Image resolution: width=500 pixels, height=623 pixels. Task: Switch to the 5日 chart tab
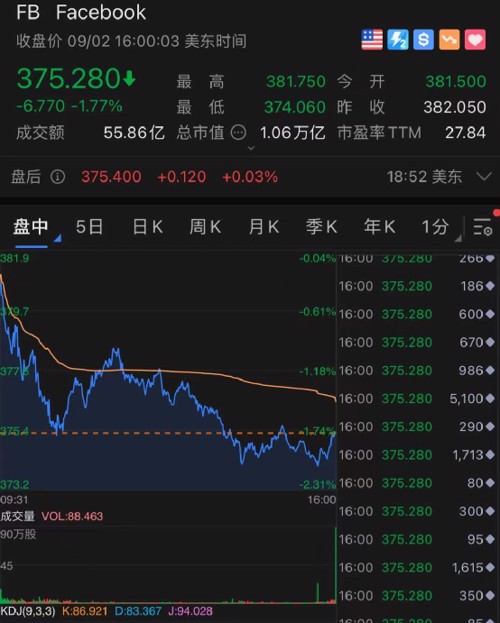pyautogui.click(x=89, y=227)
